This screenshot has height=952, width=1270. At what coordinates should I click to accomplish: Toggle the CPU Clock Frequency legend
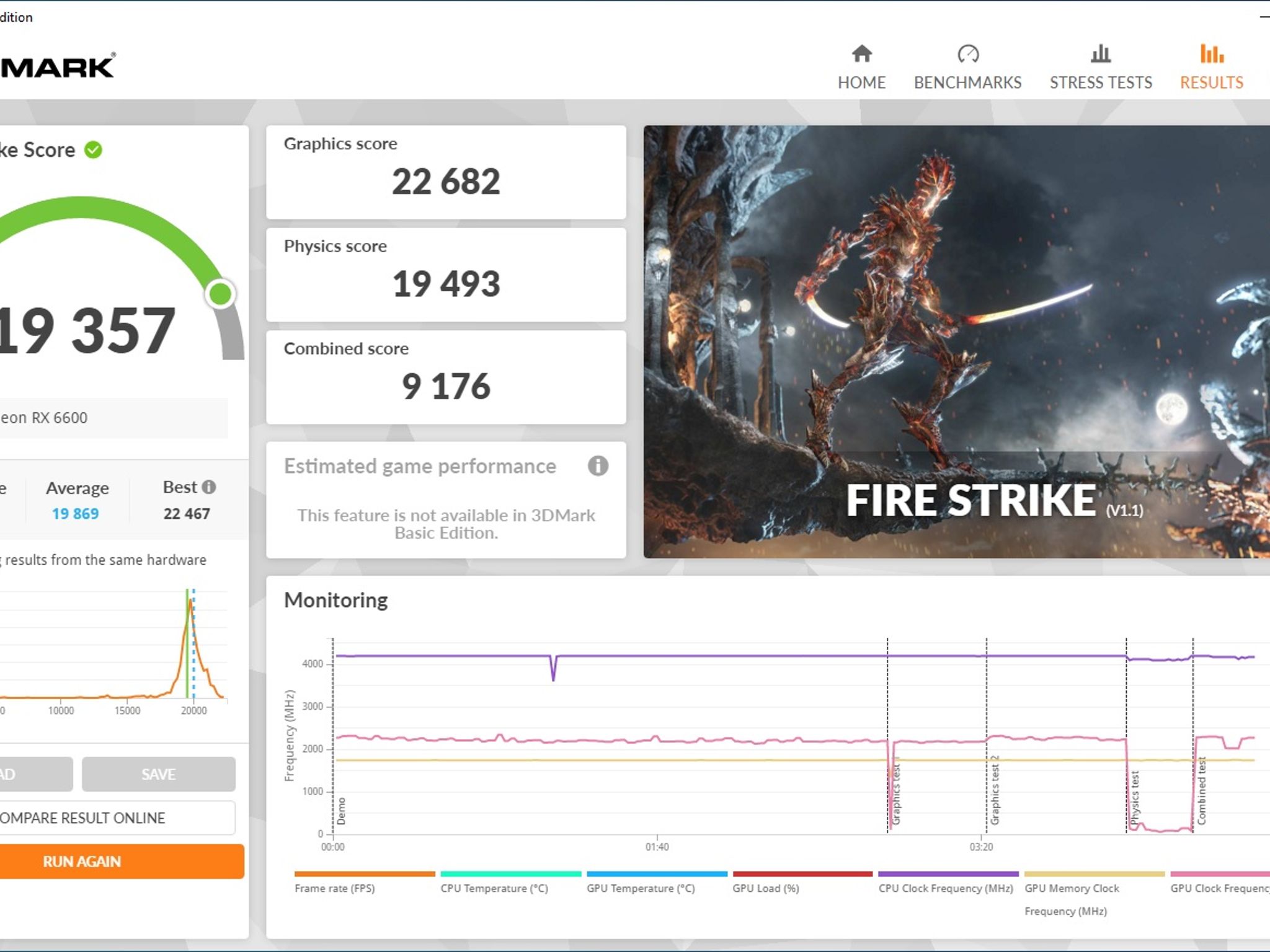[948, 883]
